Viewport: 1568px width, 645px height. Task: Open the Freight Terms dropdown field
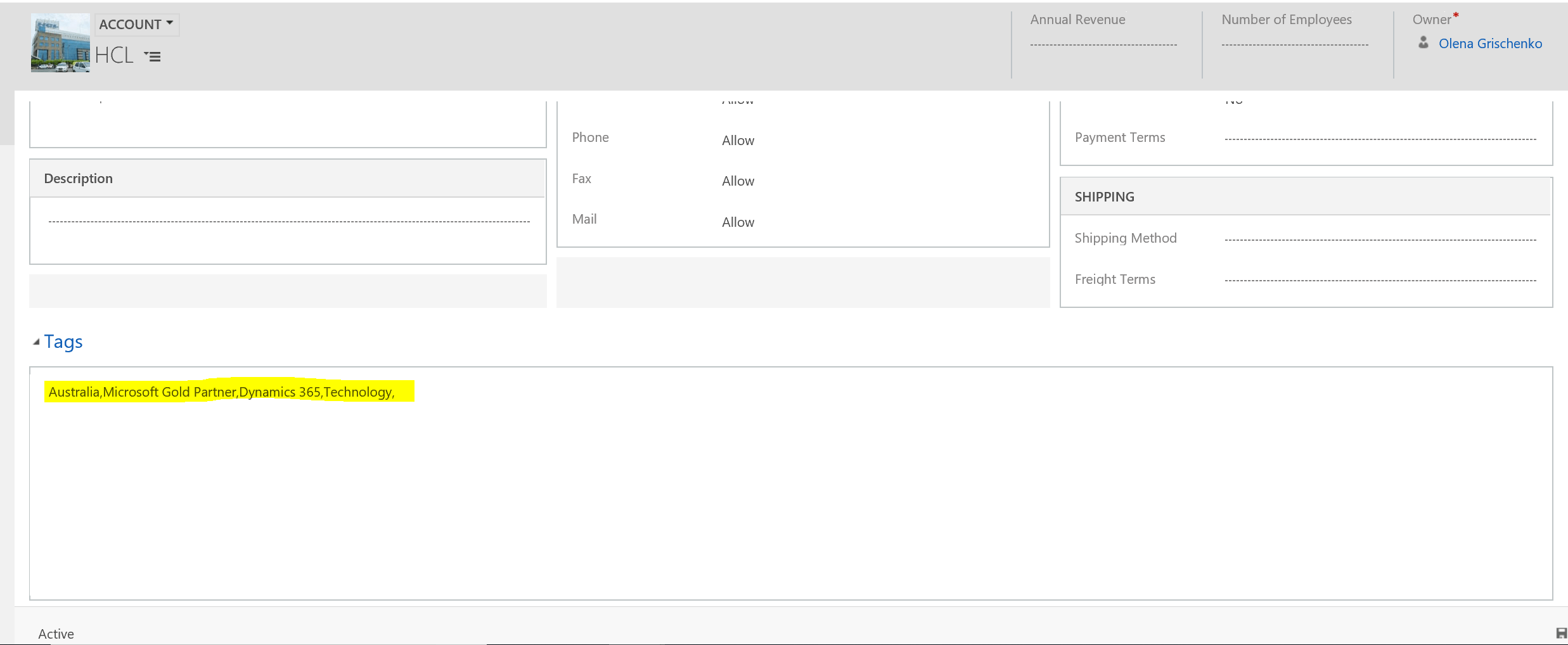click(1380, 280)
